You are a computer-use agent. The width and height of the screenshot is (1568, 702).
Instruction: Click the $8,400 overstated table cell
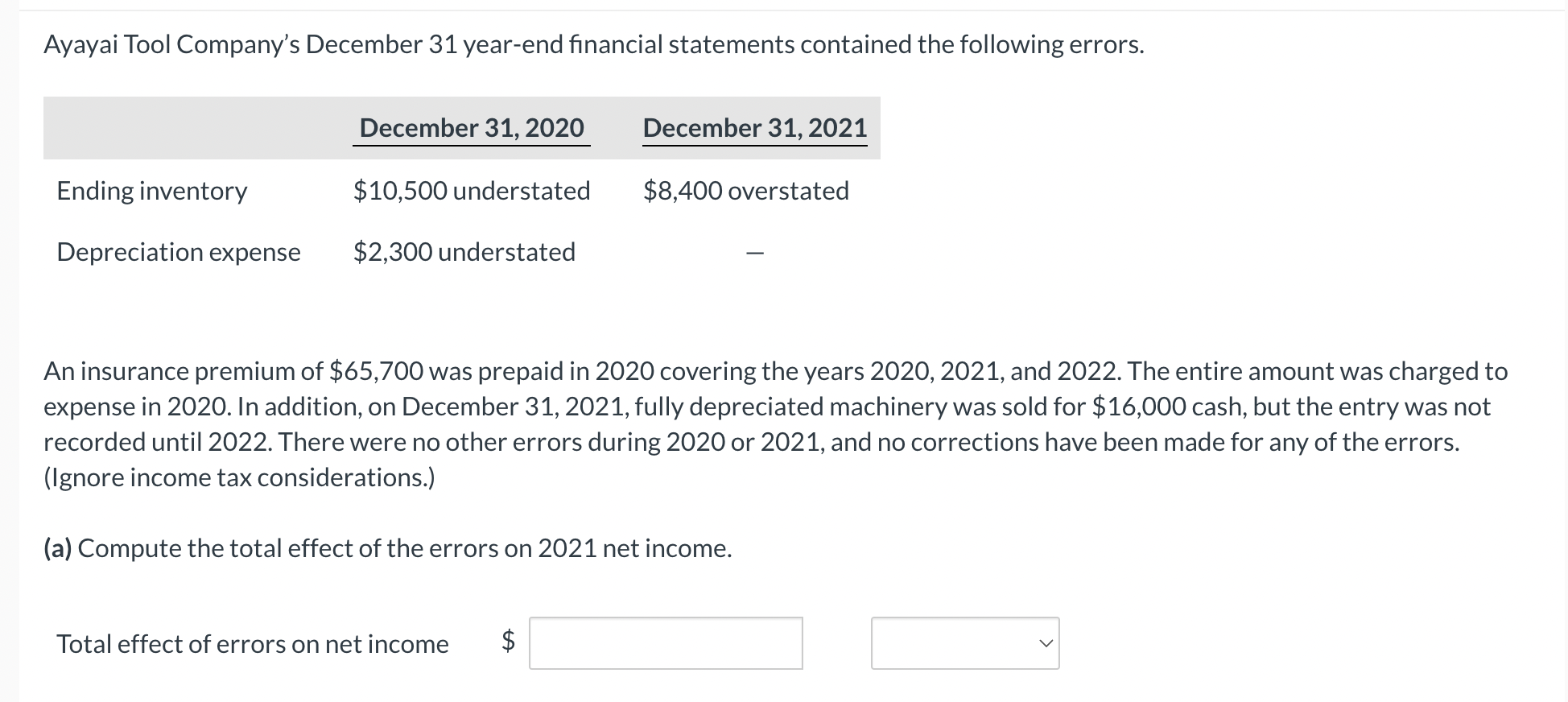pyautogui.click(x=745, y=191)
